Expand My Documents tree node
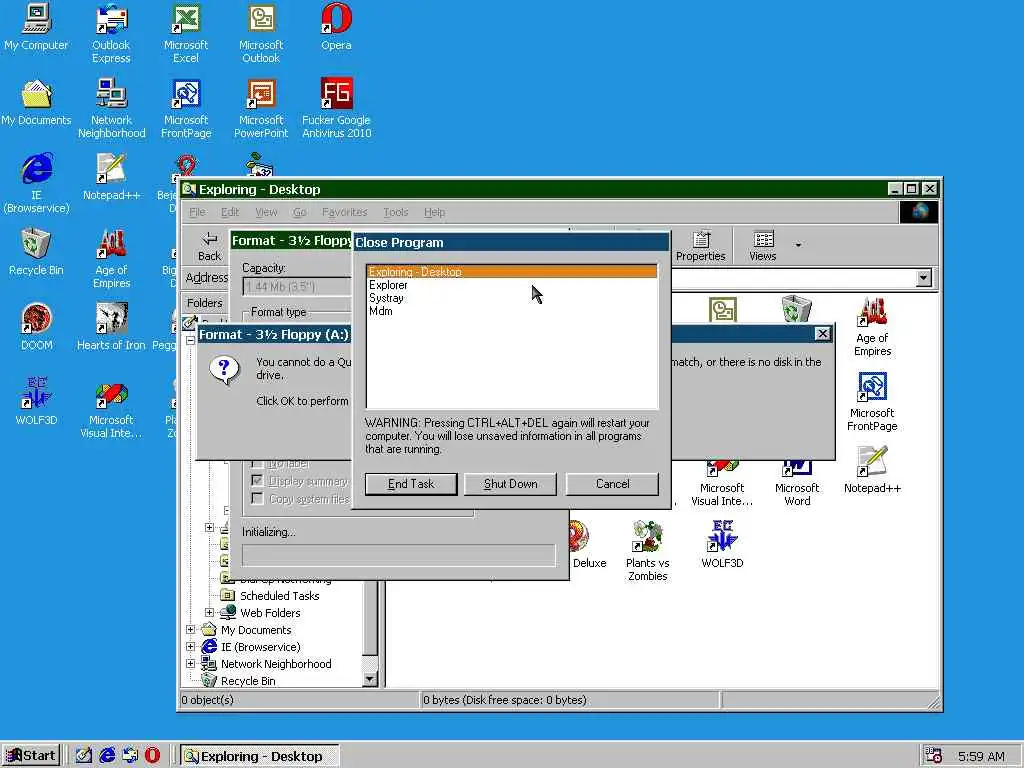Image resolution: width=1024 pixels, height=768 pixels. pyautogui.click(x=191, y=630)
